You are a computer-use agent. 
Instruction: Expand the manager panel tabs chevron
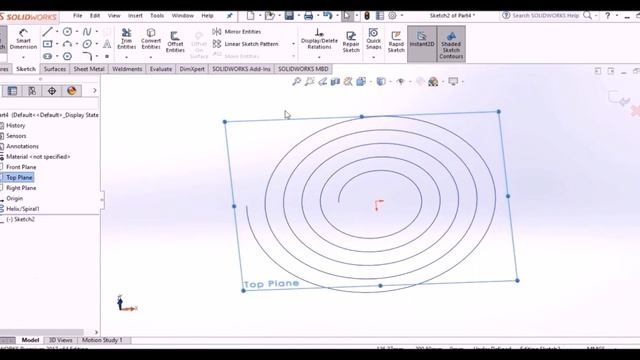click(95, 91)
